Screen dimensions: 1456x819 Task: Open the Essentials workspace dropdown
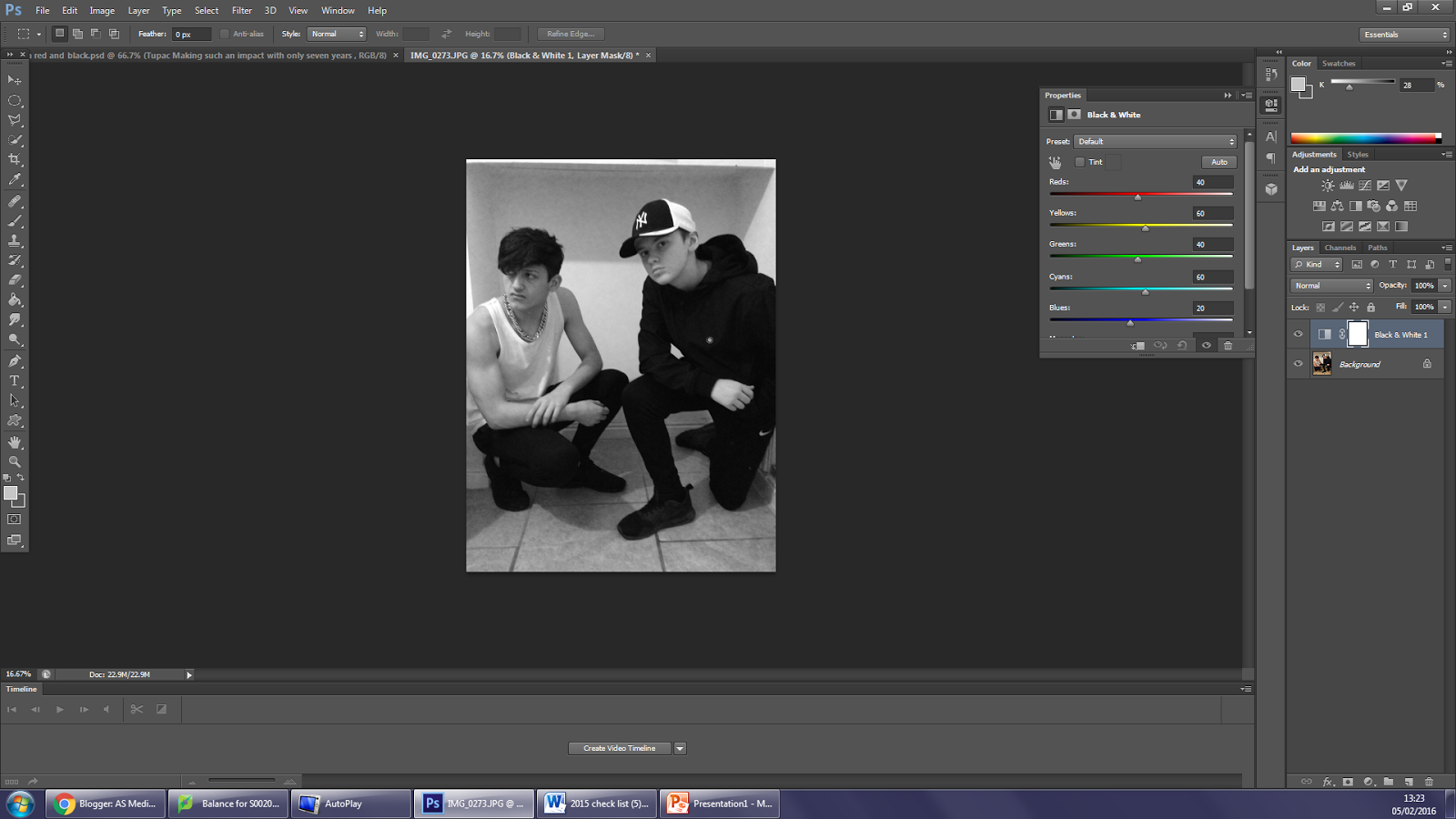pyautogui.click(x=1404, y=35)
